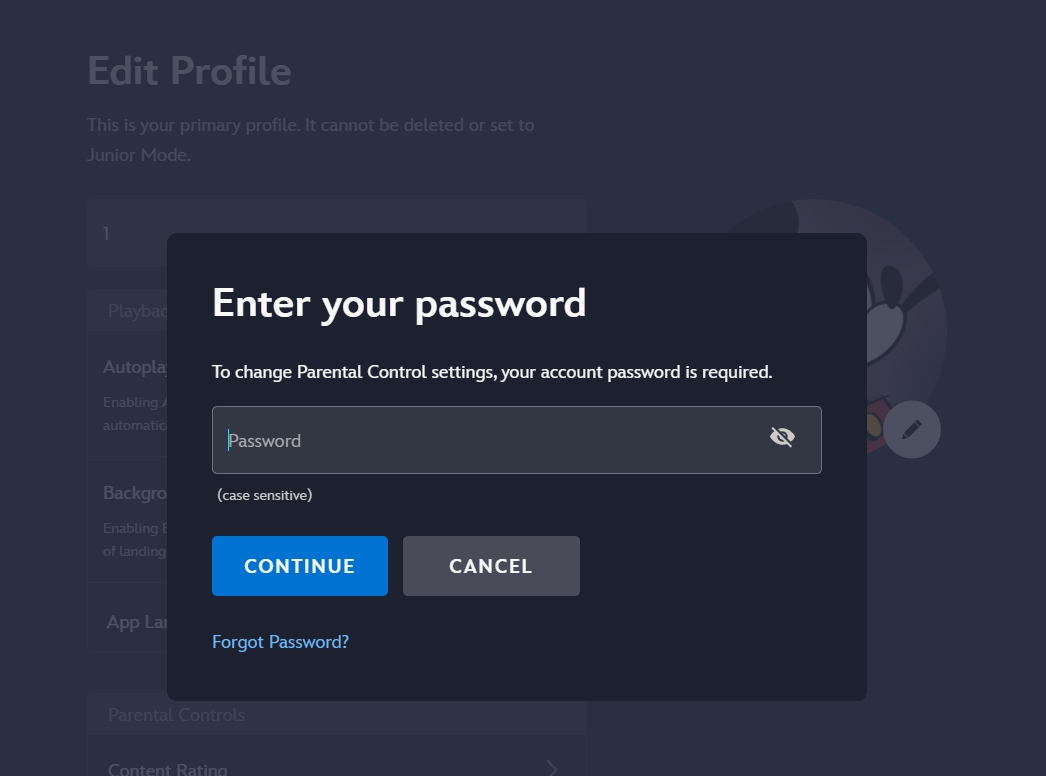Image resolution: width=1046 pixels, height=776 pixels.
Task: Click the Enter your password dialog title
Action: click(399, 304)
